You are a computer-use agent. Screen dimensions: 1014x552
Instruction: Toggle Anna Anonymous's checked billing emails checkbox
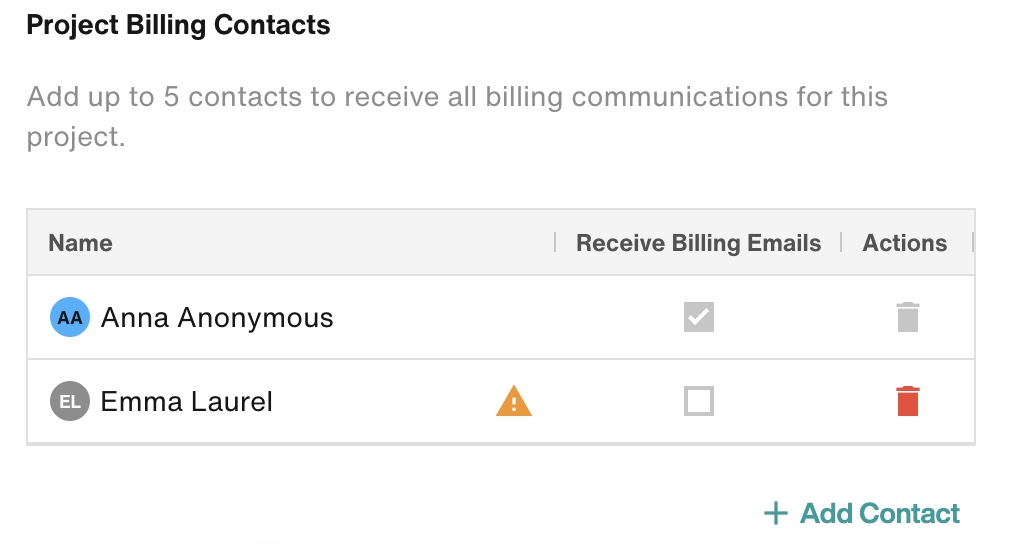coord(699,317)
